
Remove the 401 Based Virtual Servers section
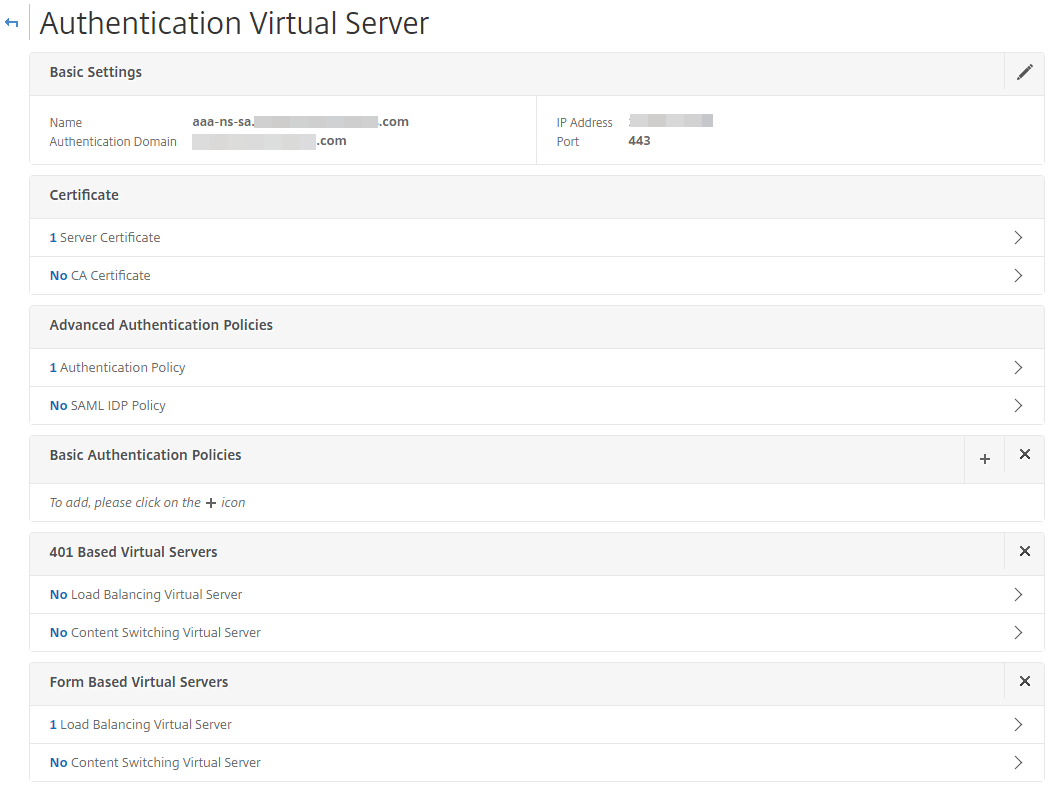1024,552
